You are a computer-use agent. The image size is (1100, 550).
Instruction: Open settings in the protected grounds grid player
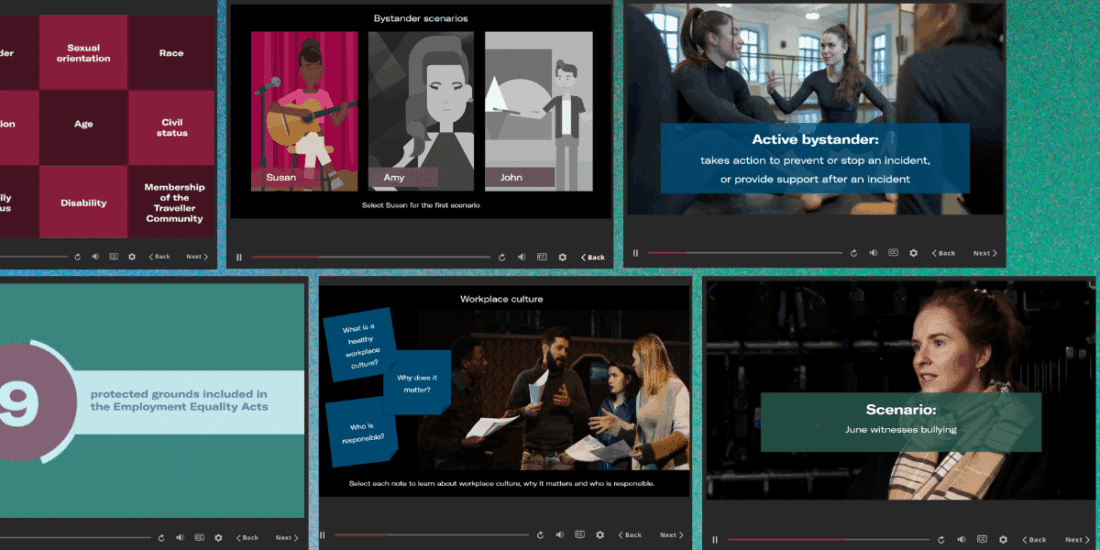[x=132, y=257]
